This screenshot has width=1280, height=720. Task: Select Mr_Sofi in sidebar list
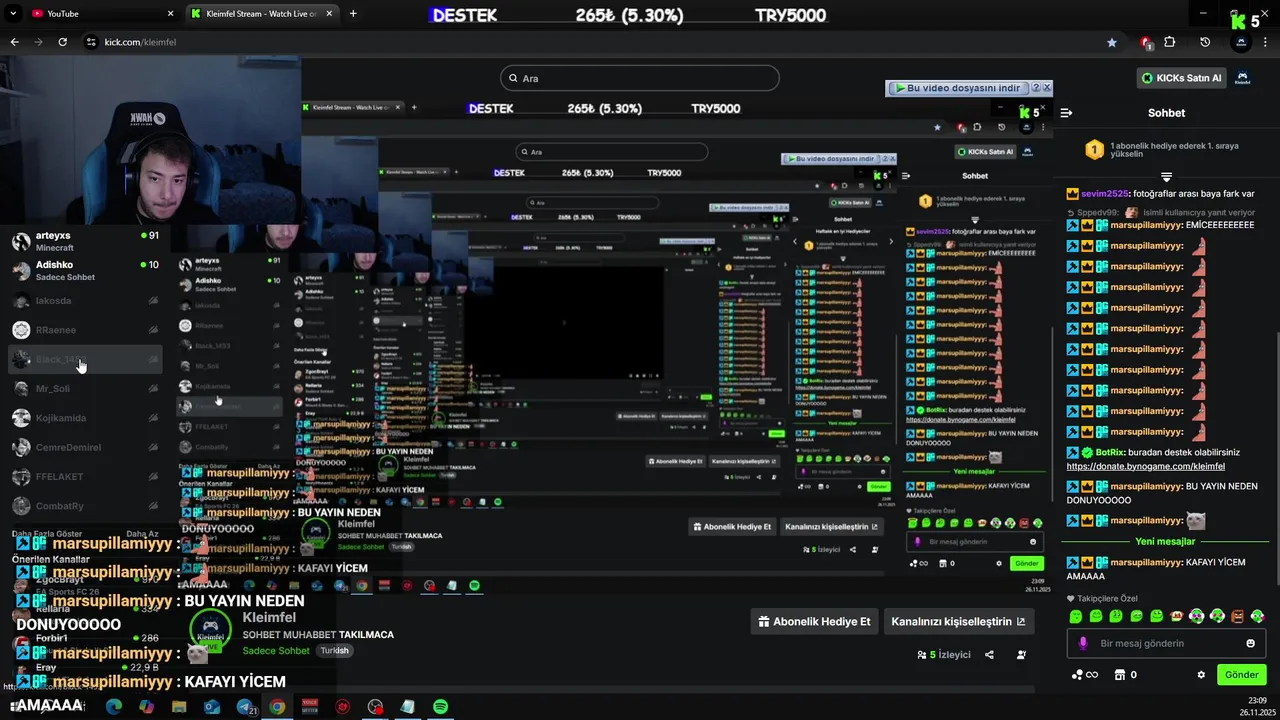pyautogui.click(x=85, y=388)
